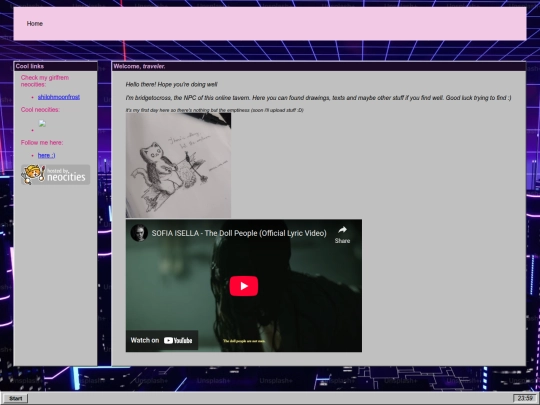Open the hosted by neocities badge
The image size is (540, 405).
coord(55,175)
